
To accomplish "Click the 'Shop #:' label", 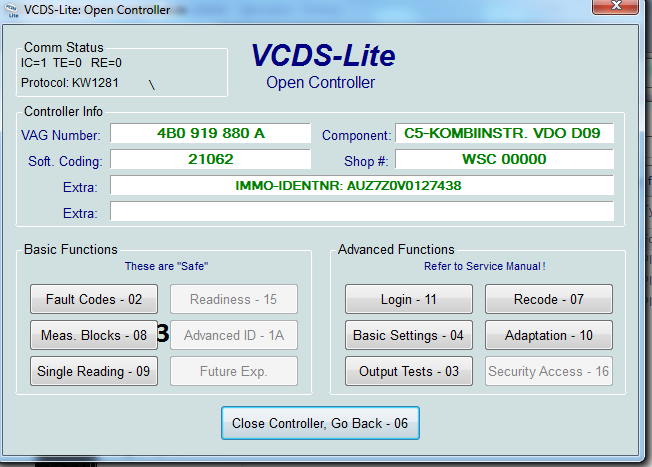I will click(366, 161).
